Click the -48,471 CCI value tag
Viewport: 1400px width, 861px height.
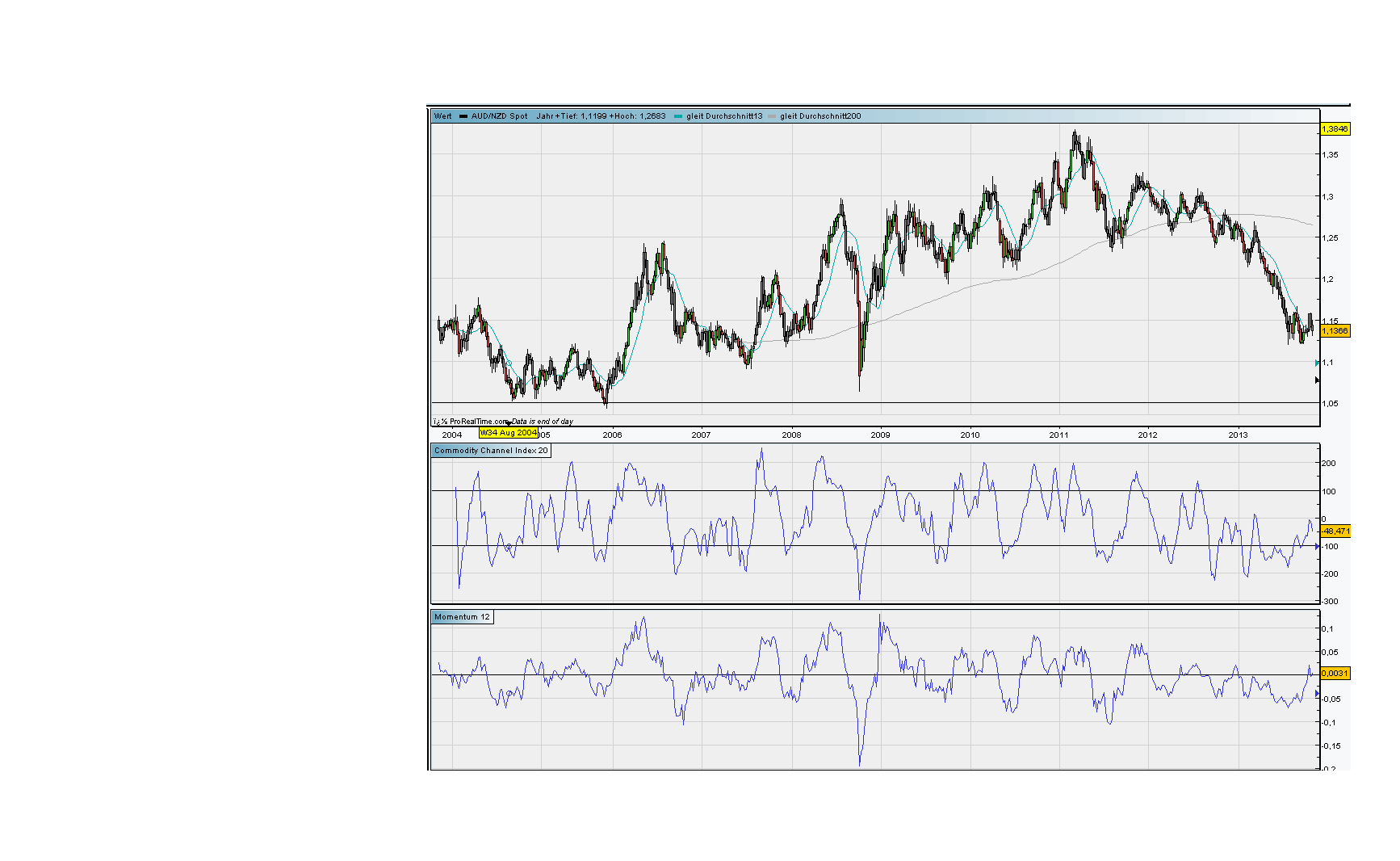pyautogui.click(x=1335, y=531)
